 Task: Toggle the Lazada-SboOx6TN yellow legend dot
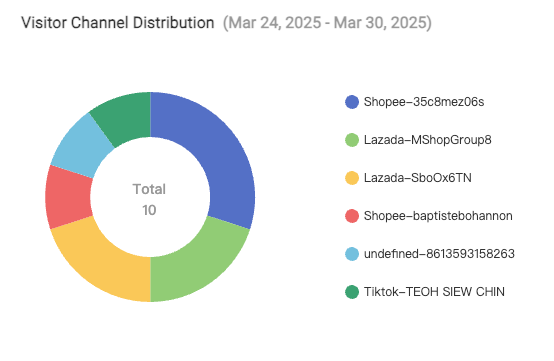pyautogui.click(x=352, y=178)
